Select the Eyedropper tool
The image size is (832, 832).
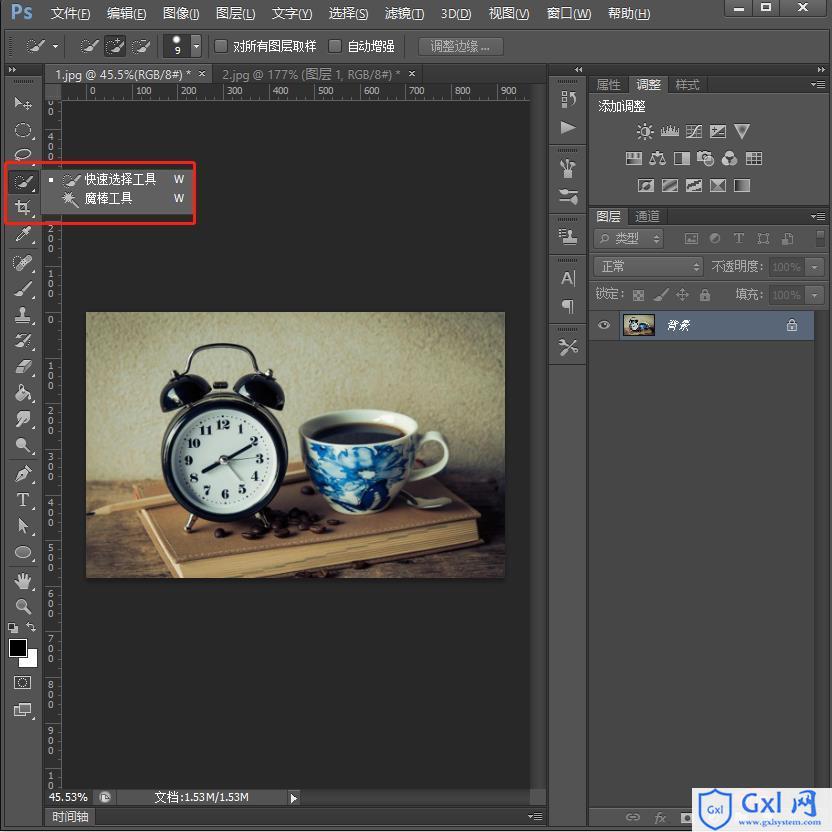(x=23, y=233)
